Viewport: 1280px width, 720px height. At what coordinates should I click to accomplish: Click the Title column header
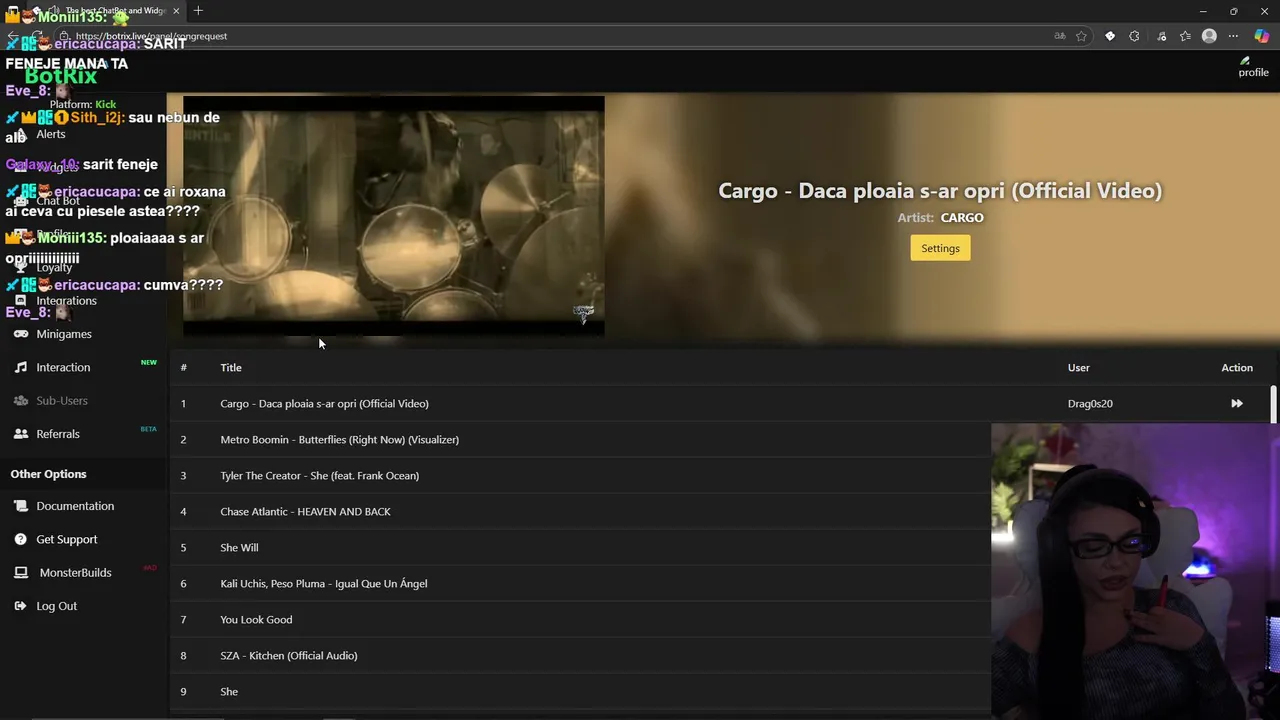[x=231, y=367]
